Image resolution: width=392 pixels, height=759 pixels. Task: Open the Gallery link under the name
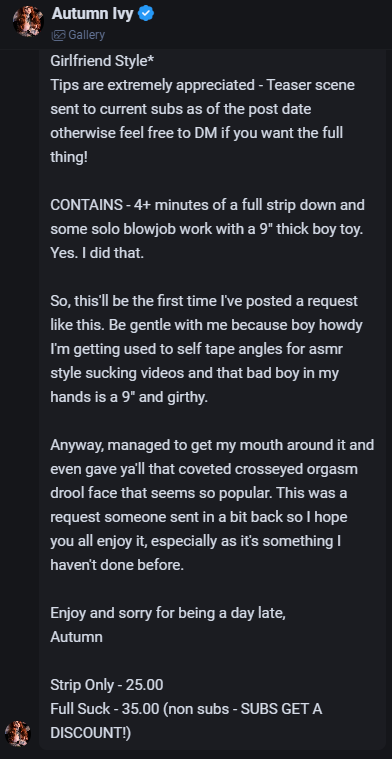pos(78,35)
